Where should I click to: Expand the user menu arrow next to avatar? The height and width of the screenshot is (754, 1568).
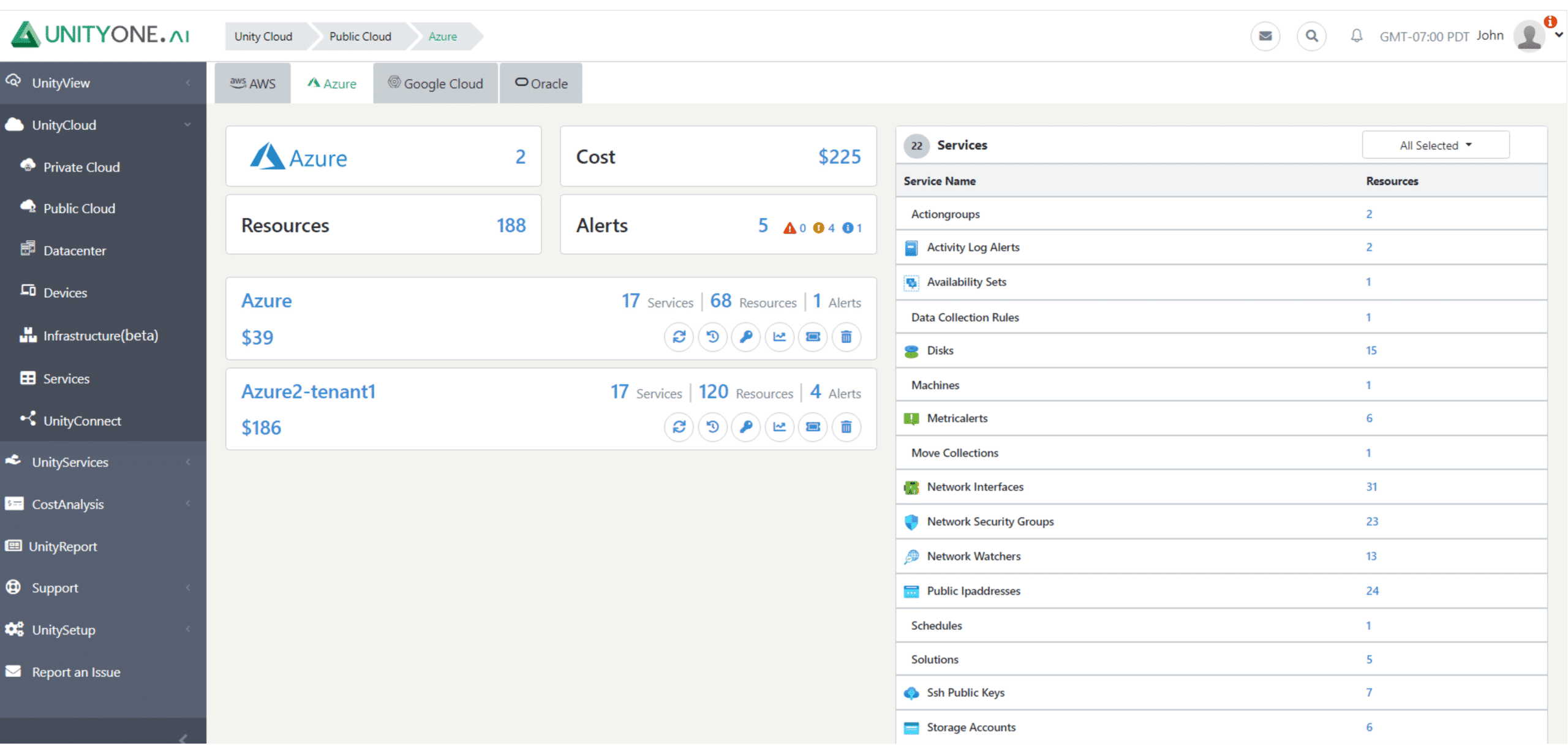1559,35
